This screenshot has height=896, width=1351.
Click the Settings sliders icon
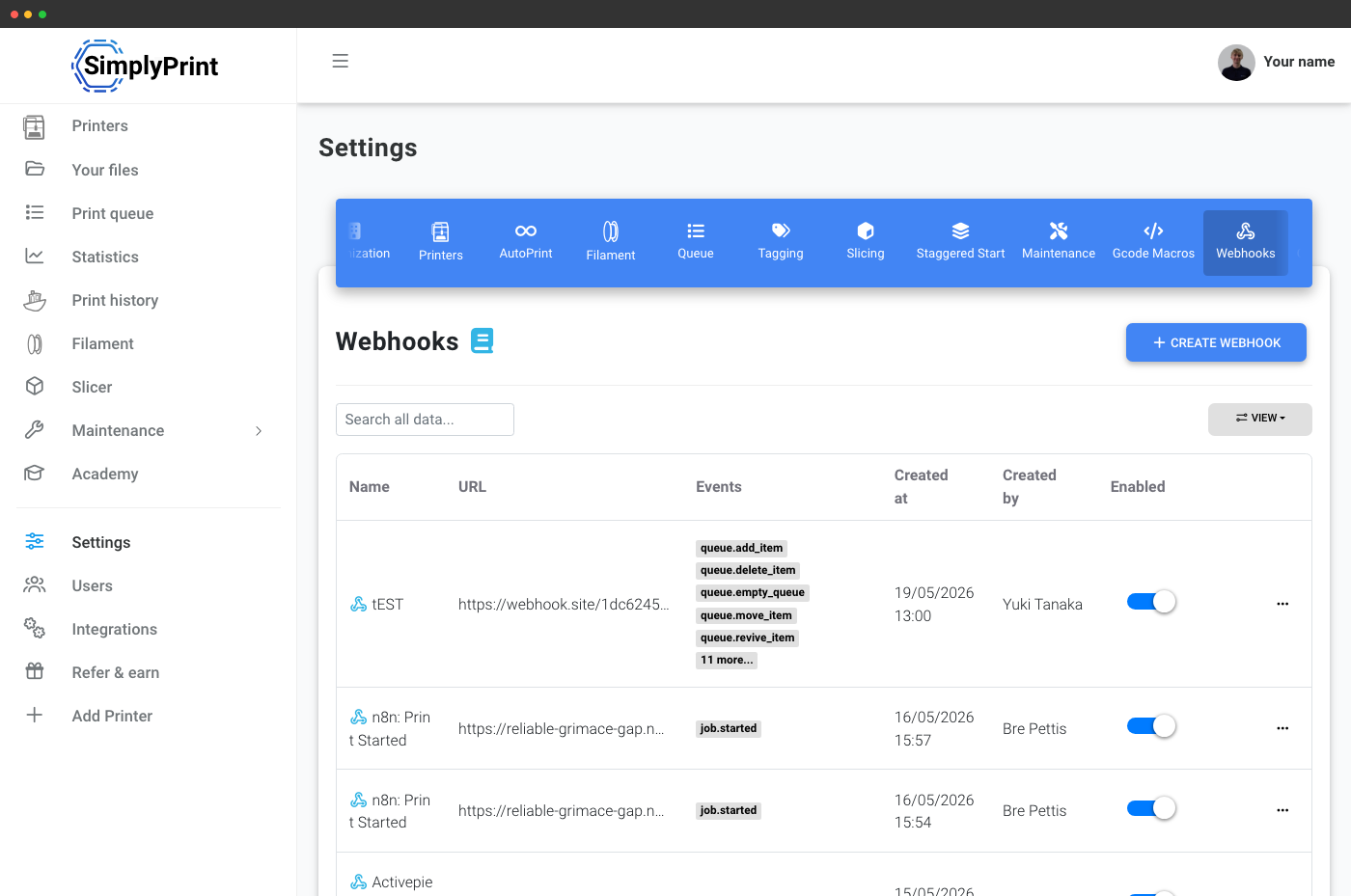pos(35,541)
